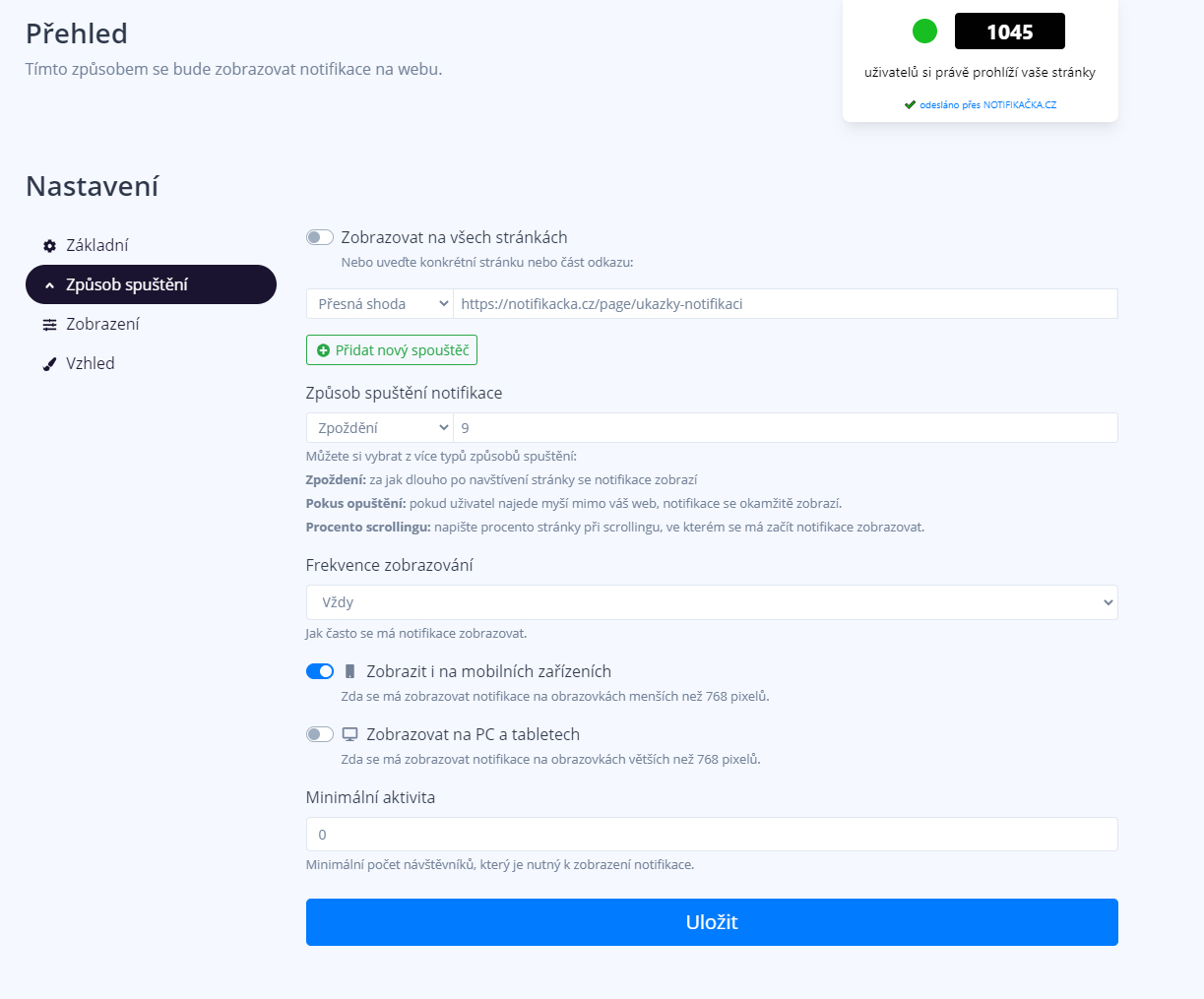
Task: Disable Zobrazit i na mobilních zařízeních switch
Action: click(x=320, y=671)
